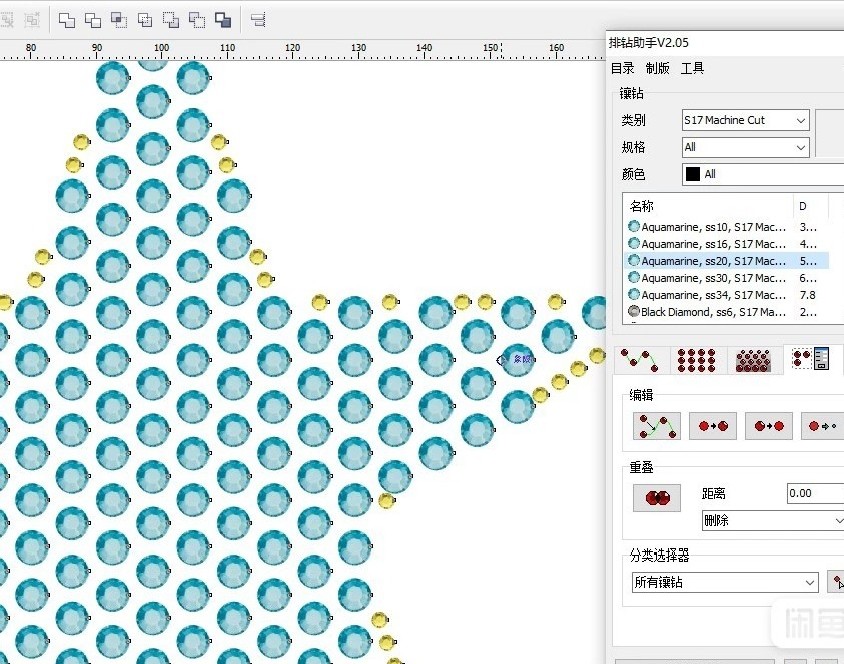Screen dimensions: 844x664
Task: Click the Weld shapes toolbar icon
Action: (67, 19)
